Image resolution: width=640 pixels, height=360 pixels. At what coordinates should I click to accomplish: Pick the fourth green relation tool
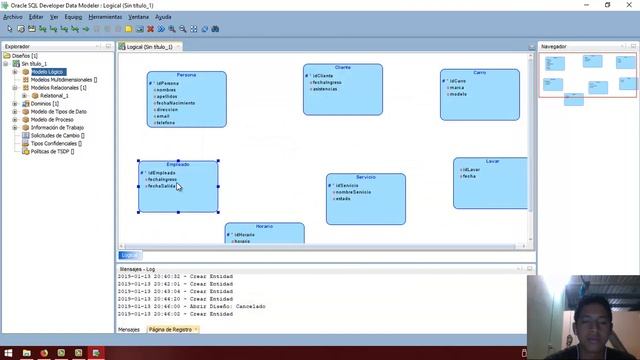(75, 29)
